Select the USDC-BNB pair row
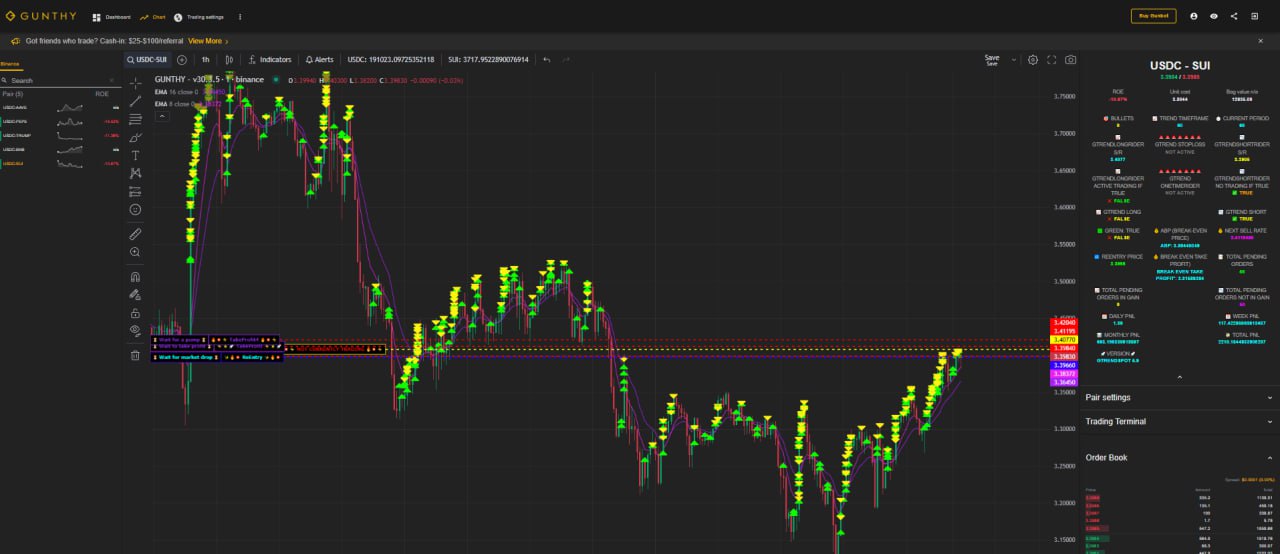The image size is (1280, 554). pos(60,149)
